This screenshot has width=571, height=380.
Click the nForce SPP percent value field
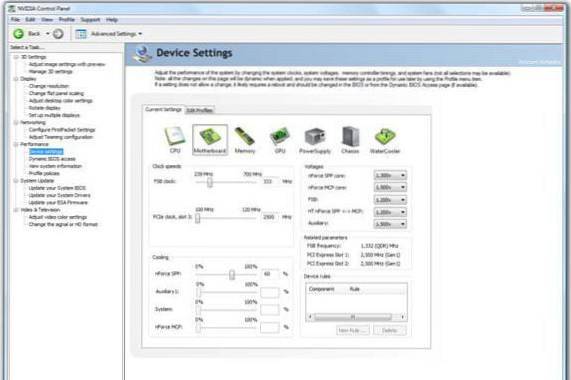[270, 274]
